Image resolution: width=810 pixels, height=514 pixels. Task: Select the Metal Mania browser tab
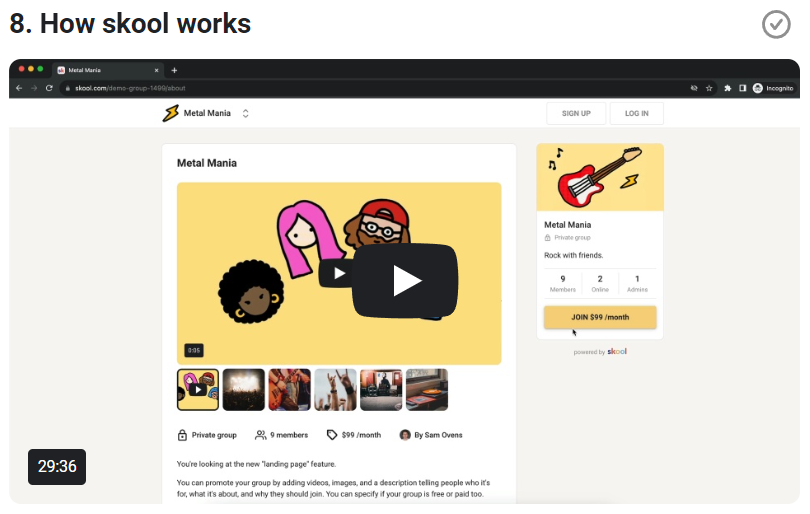(108, 70)
